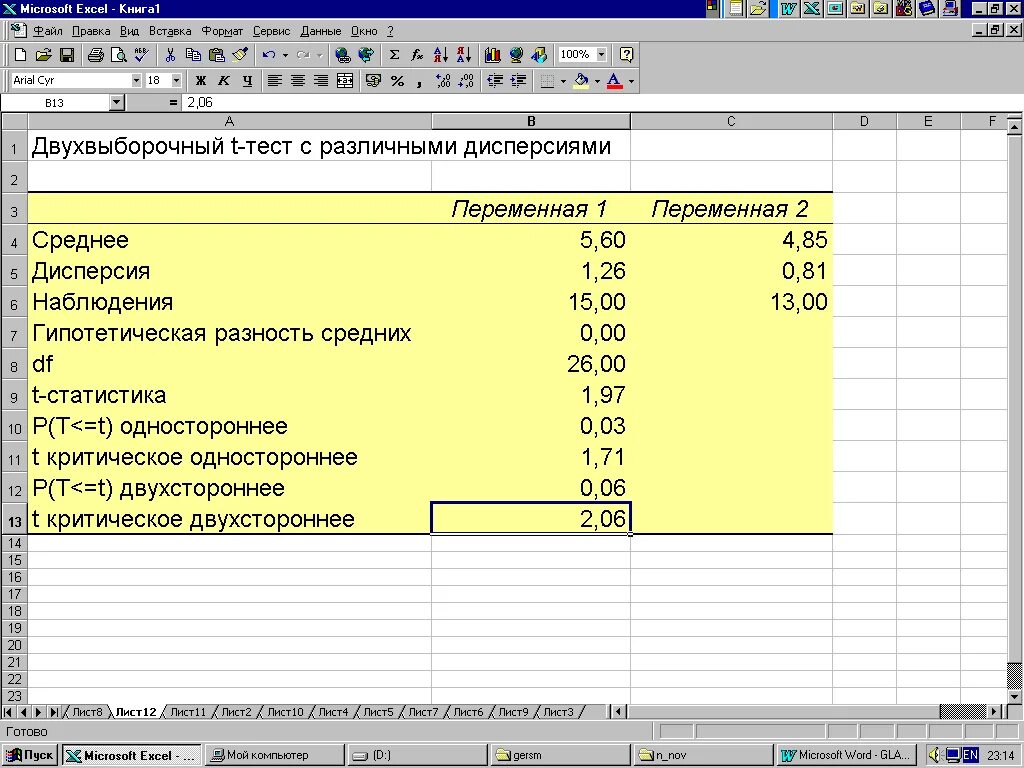This screenshot has height=768, width=1024.
Task: Apply the yellow fill color bucket
Action: click(581, 81)
